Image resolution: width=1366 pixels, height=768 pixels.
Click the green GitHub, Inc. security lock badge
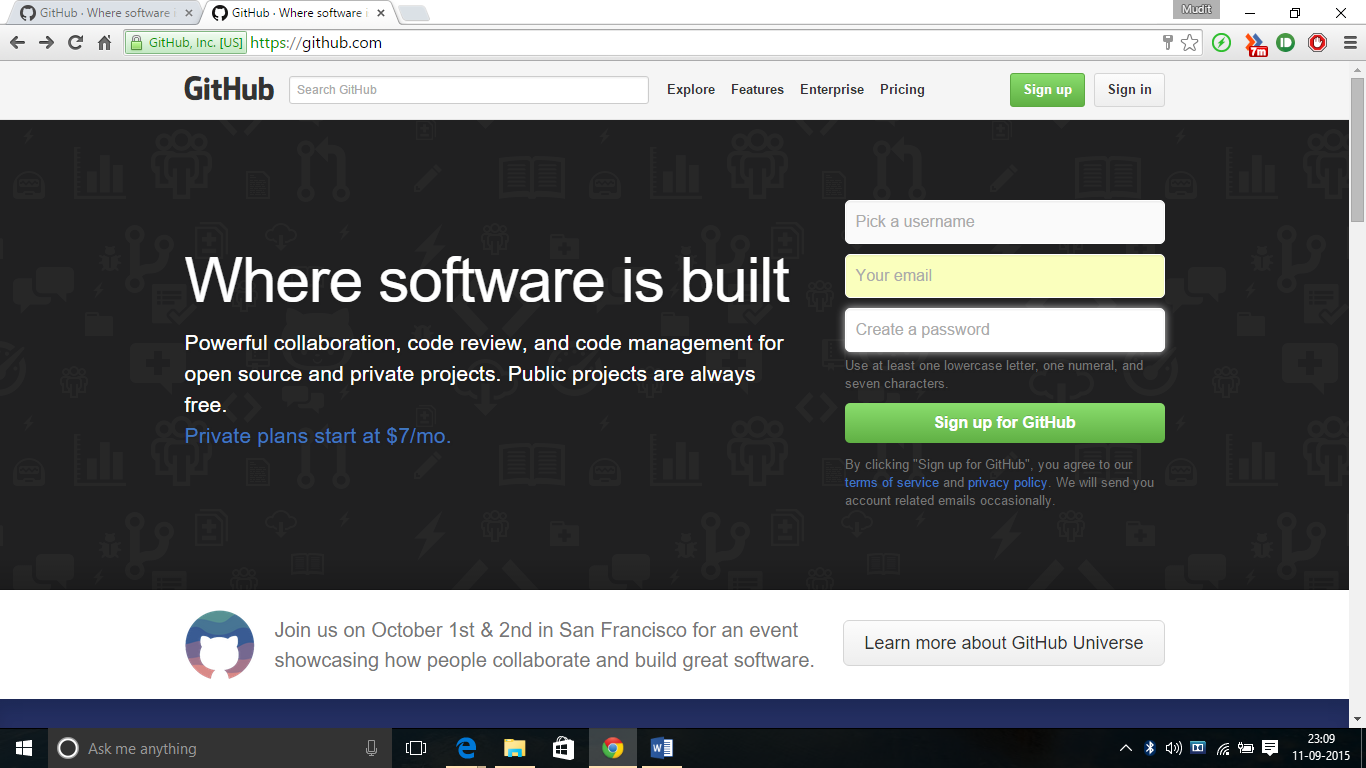pyautogui.click(x=186, y=42)
